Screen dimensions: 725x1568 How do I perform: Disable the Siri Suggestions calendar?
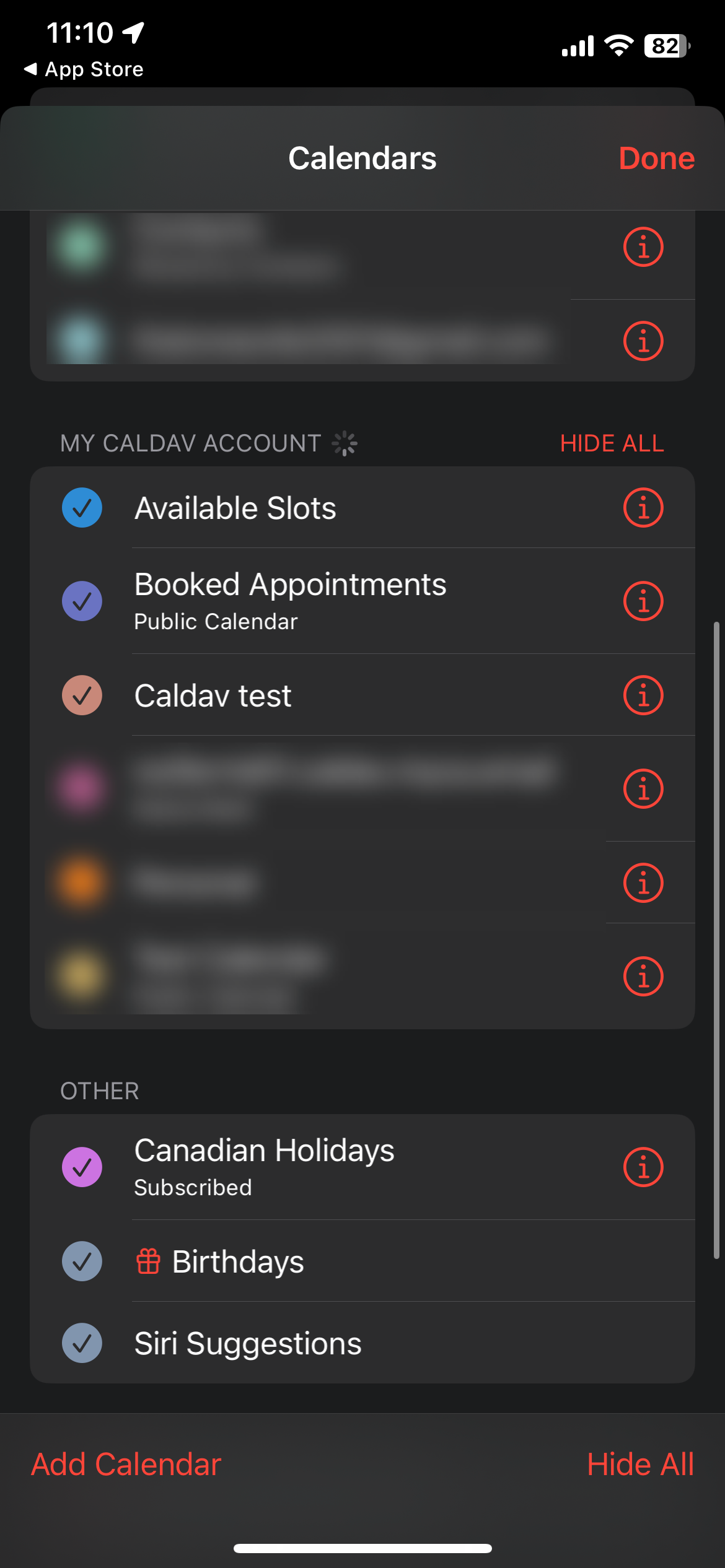[x=82, y=1343]
